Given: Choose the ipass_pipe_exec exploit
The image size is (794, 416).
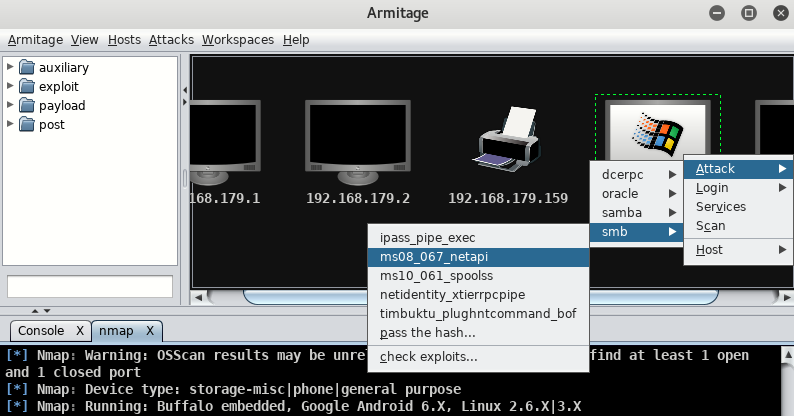Looking at the screenshot, I should pyautogui.click(x=479, y=237).
